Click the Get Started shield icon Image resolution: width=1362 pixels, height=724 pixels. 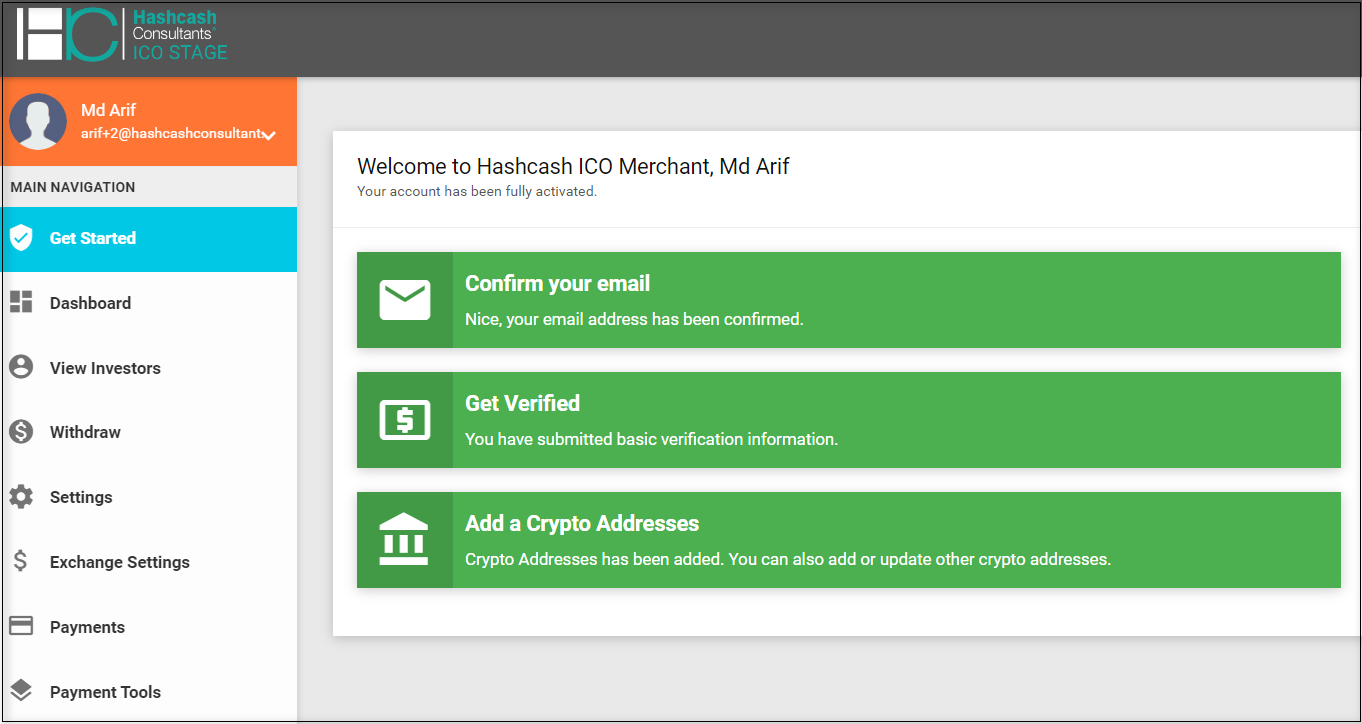(x=21, y=238)
